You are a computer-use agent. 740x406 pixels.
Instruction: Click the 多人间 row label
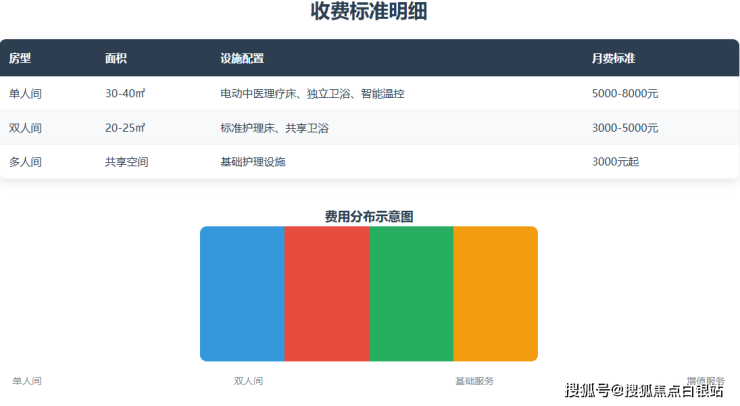pyautogui.click(x=25, y=162)
